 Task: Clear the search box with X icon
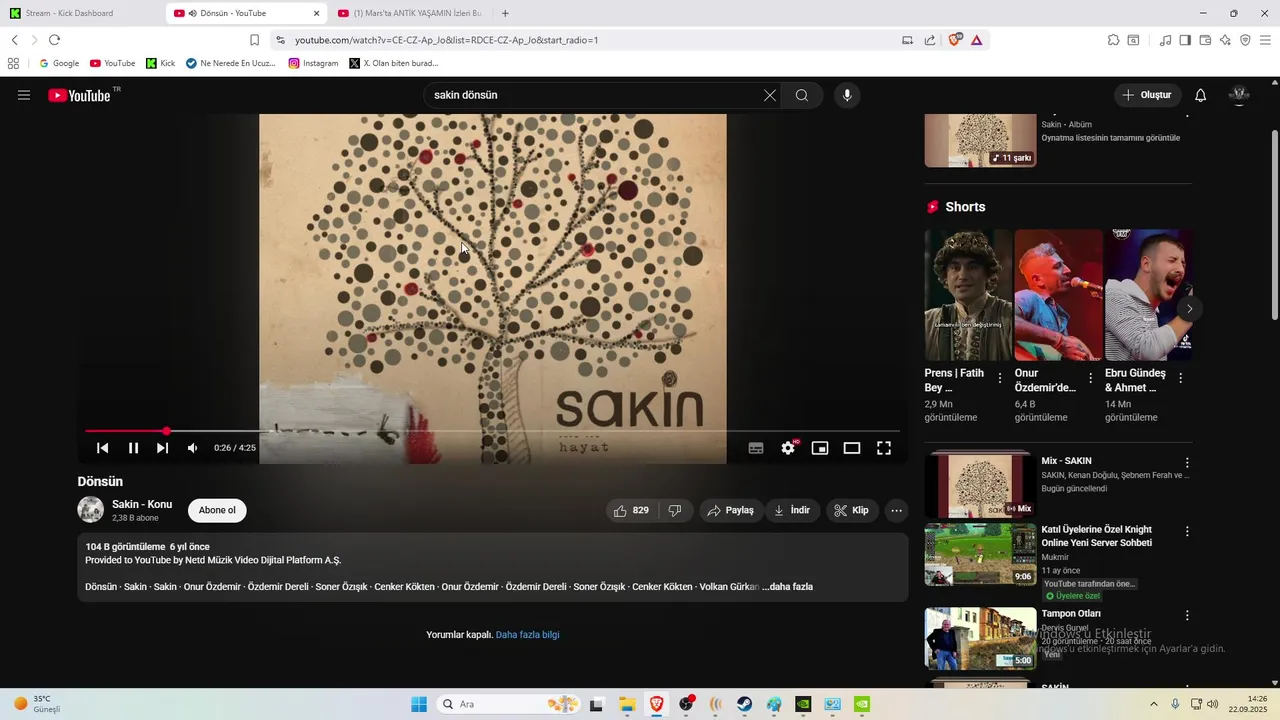[770, 95]
